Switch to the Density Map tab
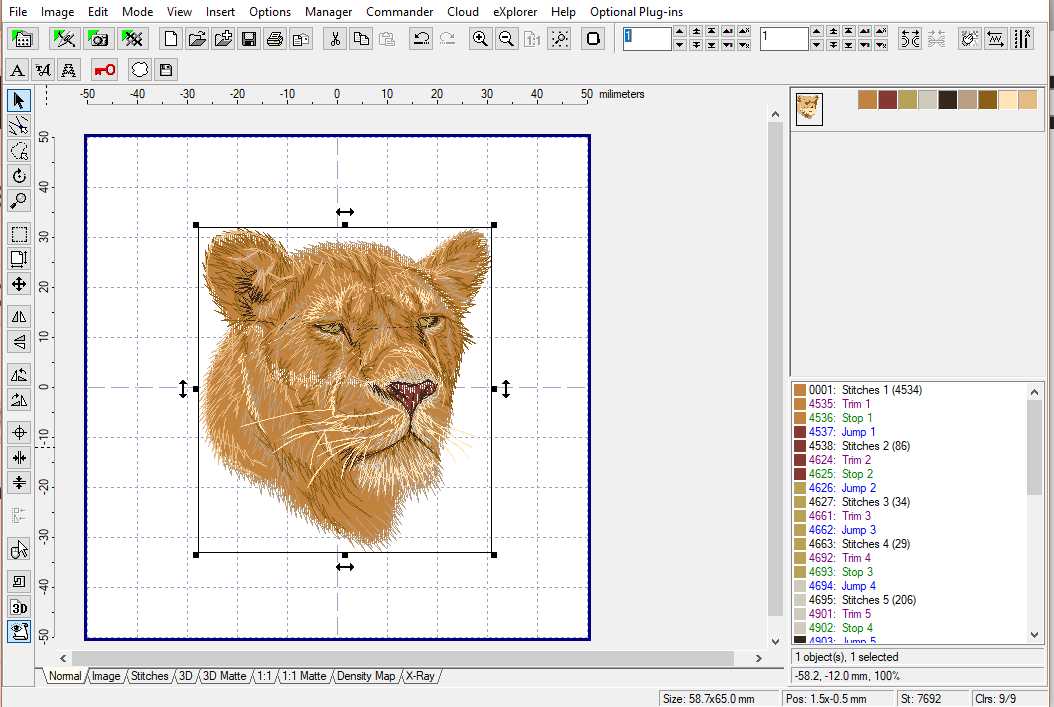 pos(365,676)
